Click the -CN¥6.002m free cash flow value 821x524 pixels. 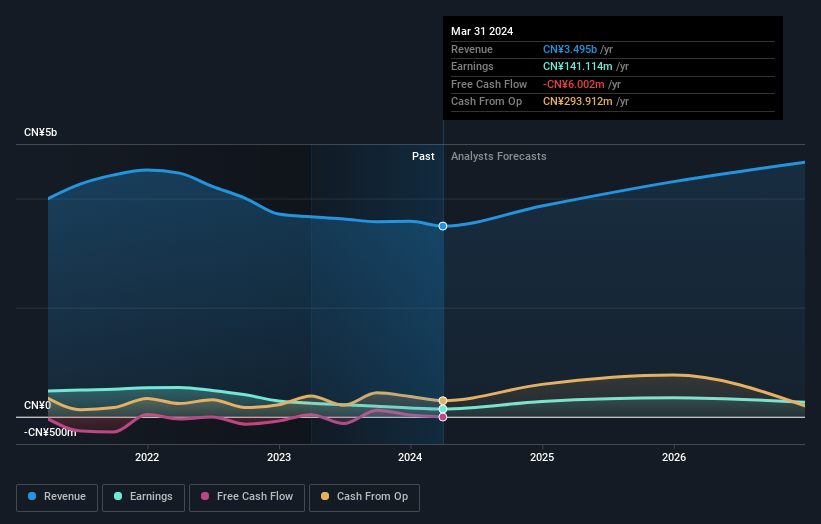tap(574, 84)
